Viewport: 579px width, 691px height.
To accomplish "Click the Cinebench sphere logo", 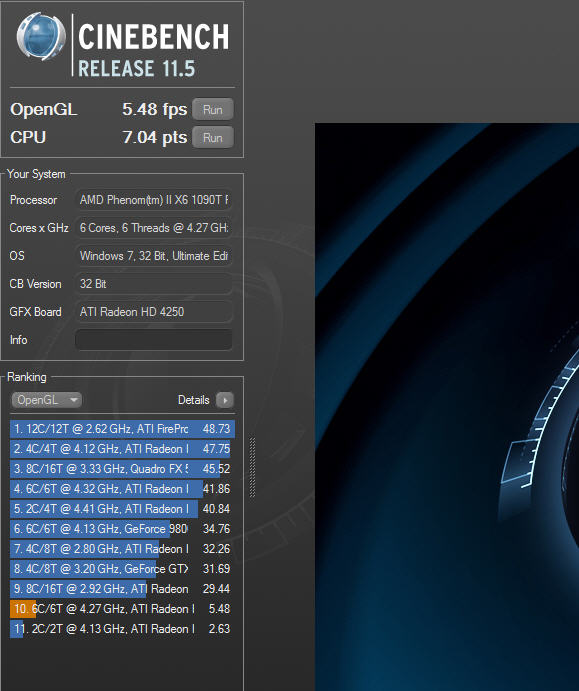I will pyautogui.click(x=41, y=37).
